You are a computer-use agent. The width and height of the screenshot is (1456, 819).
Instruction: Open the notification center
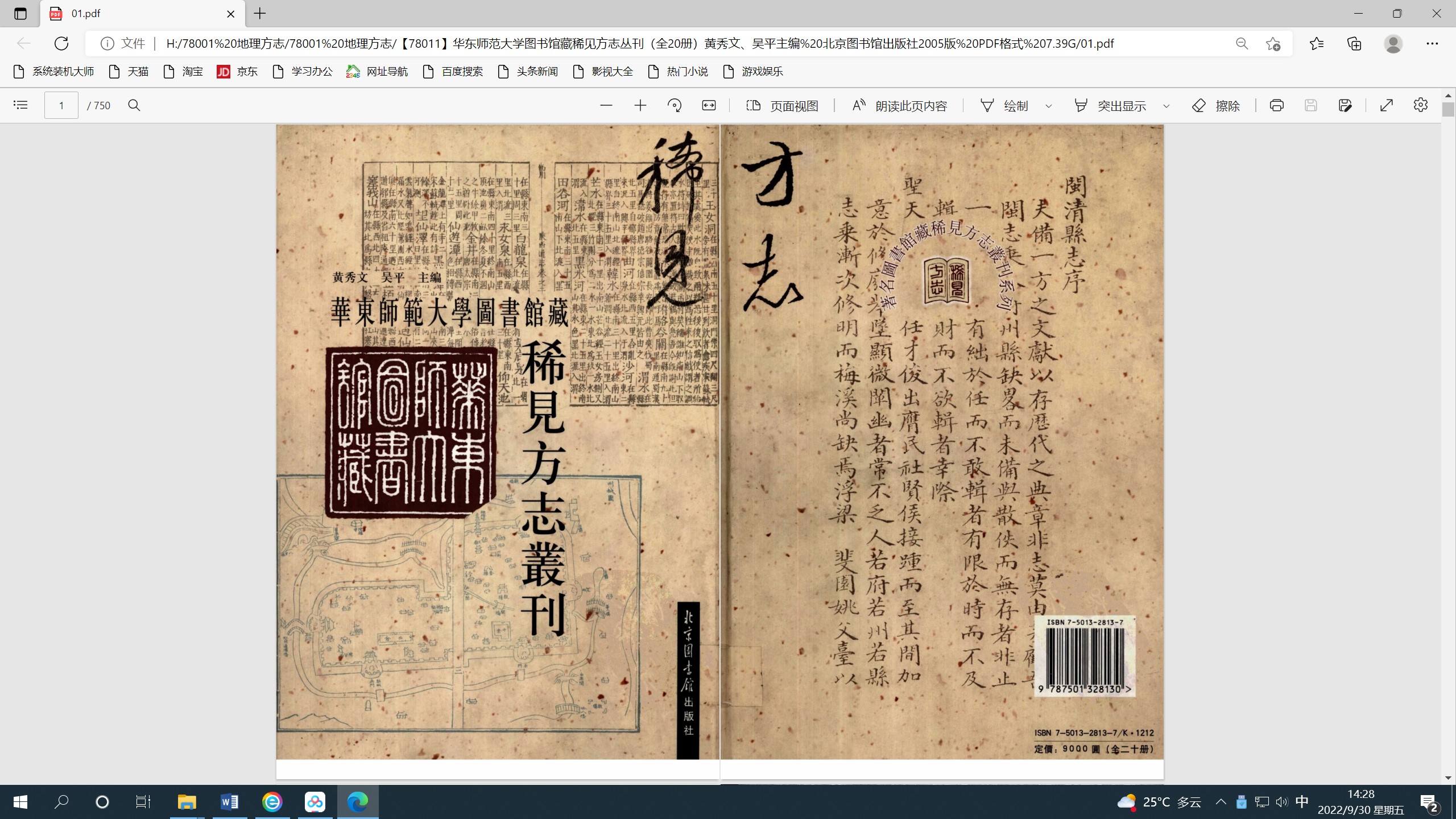click(x=1430, y=803)
